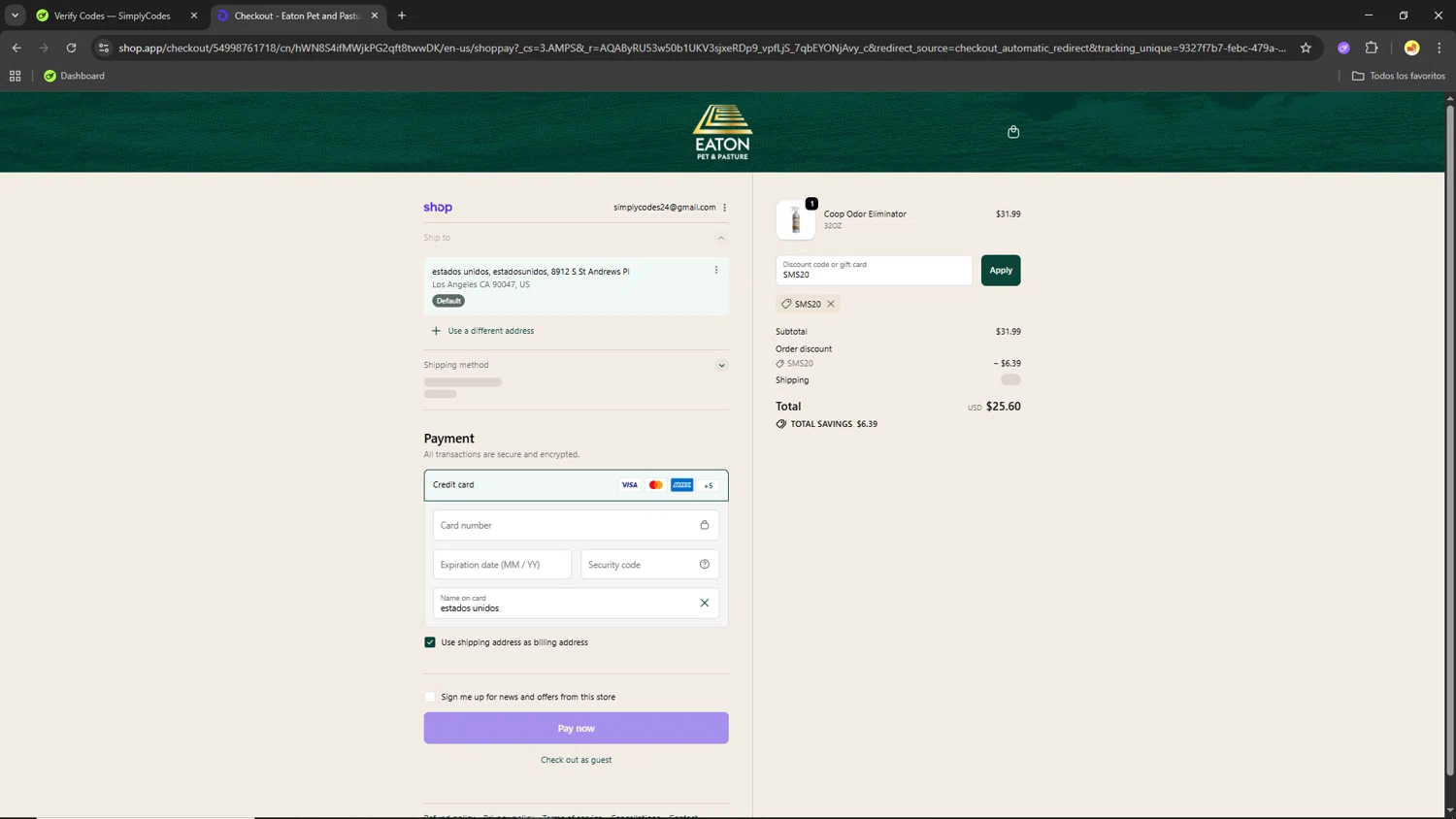View site information icon in address bar

click(104, 48)
